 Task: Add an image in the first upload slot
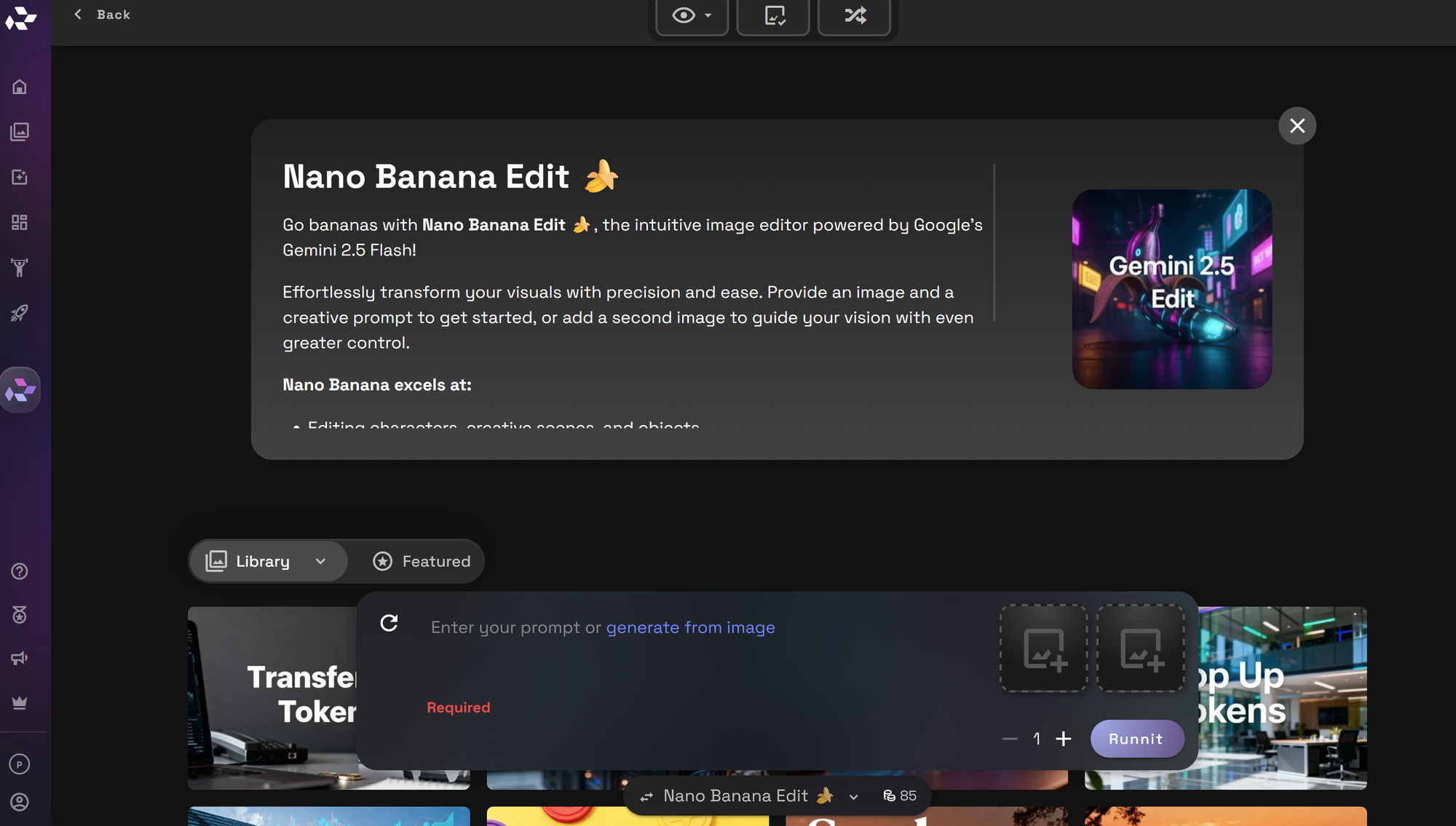tap(1044, 648)
